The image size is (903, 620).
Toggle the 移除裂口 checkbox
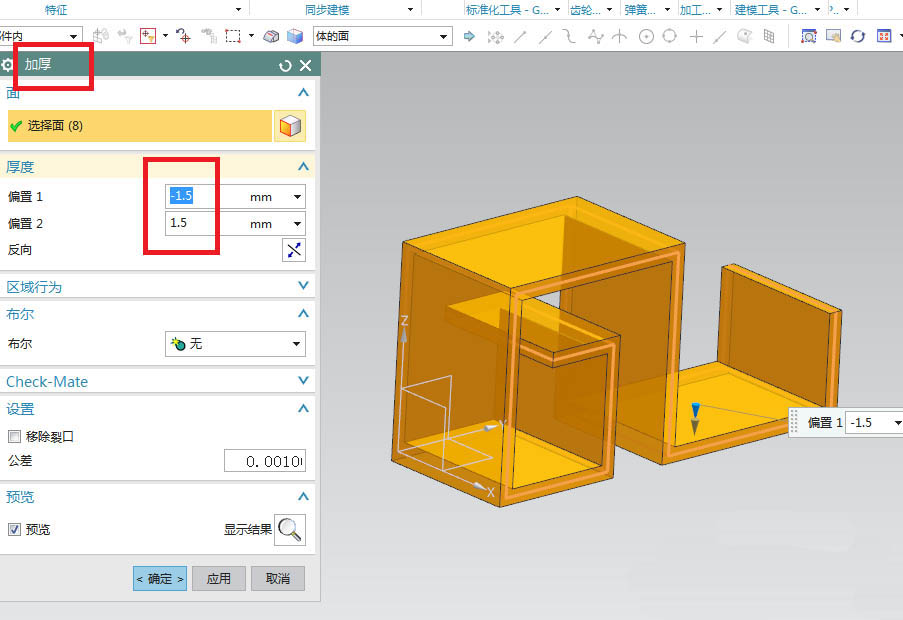14,436
